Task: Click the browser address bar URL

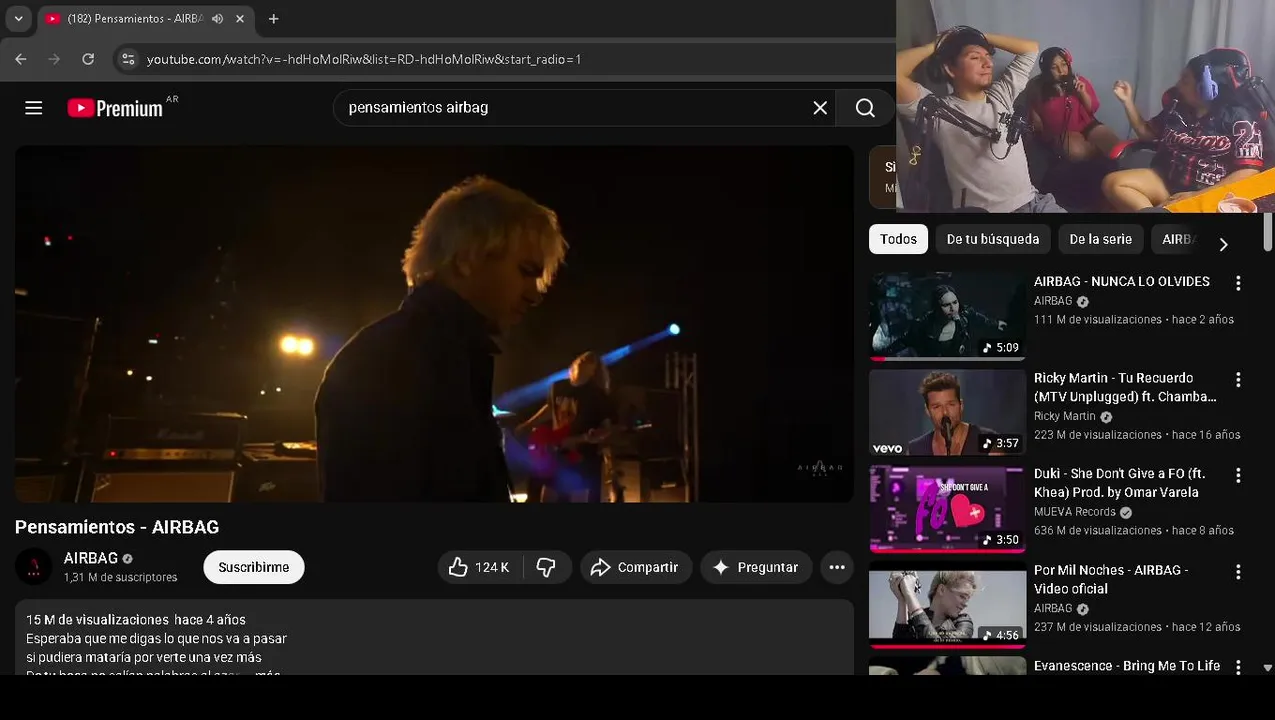Action: point(364,59)
